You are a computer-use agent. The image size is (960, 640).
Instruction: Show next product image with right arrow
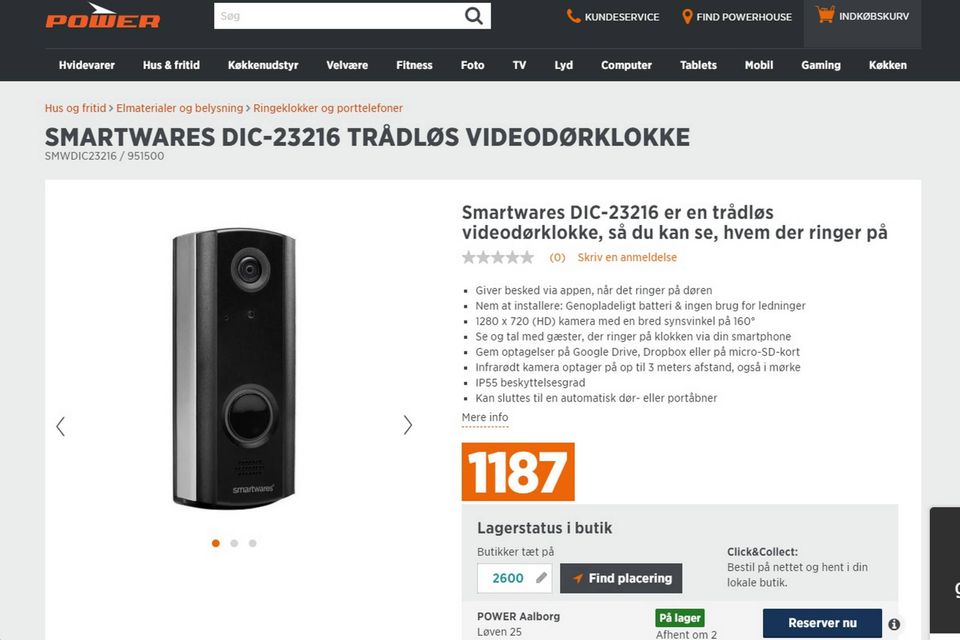(408, 425)
